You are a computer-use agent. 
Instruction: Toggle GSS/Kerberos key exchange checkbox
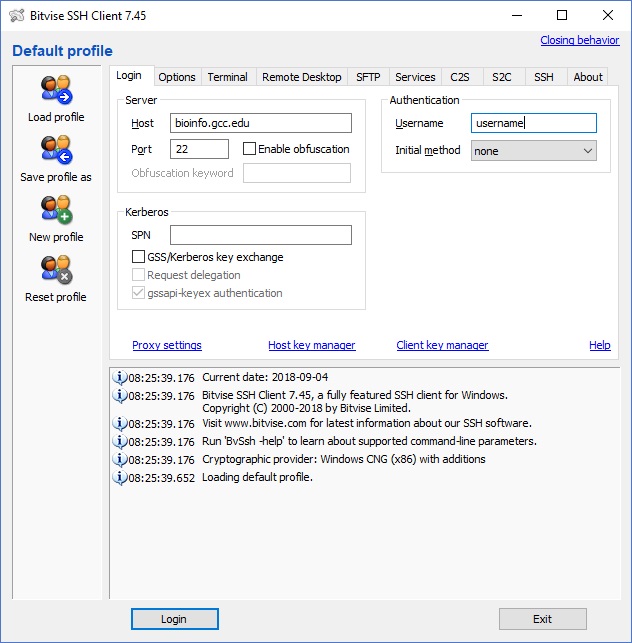click(x=138, y=257)
